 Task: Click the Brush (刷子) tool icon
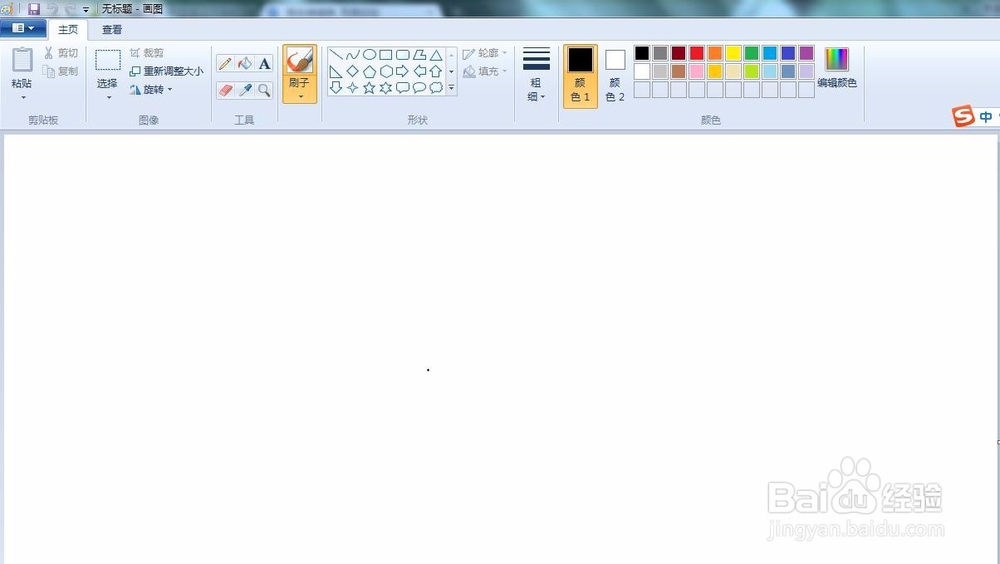pos(299,61)
